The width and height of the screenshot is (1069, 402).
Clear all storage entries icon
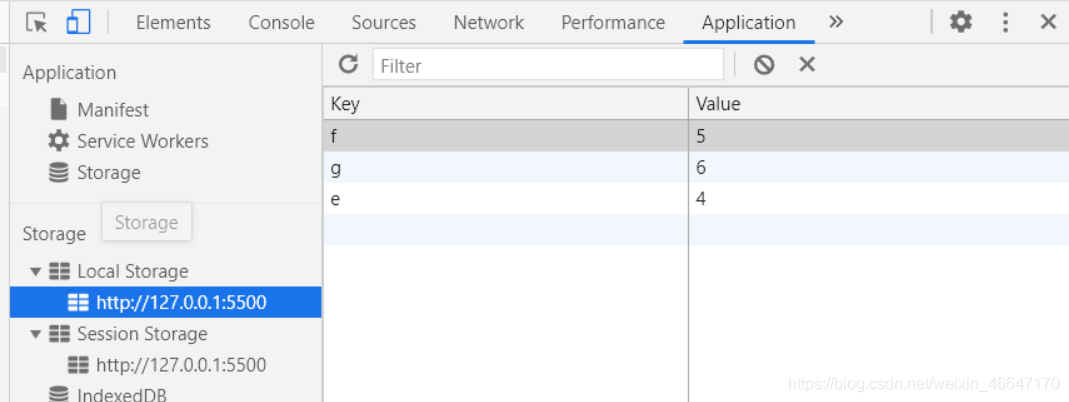[x=764, y=65]
